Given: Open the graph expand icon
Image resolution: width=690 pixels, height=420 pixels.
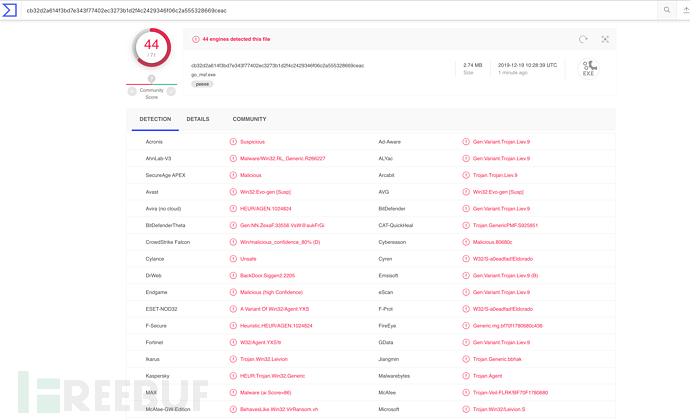Looking at the screenshot, I should tap(605, 39).
